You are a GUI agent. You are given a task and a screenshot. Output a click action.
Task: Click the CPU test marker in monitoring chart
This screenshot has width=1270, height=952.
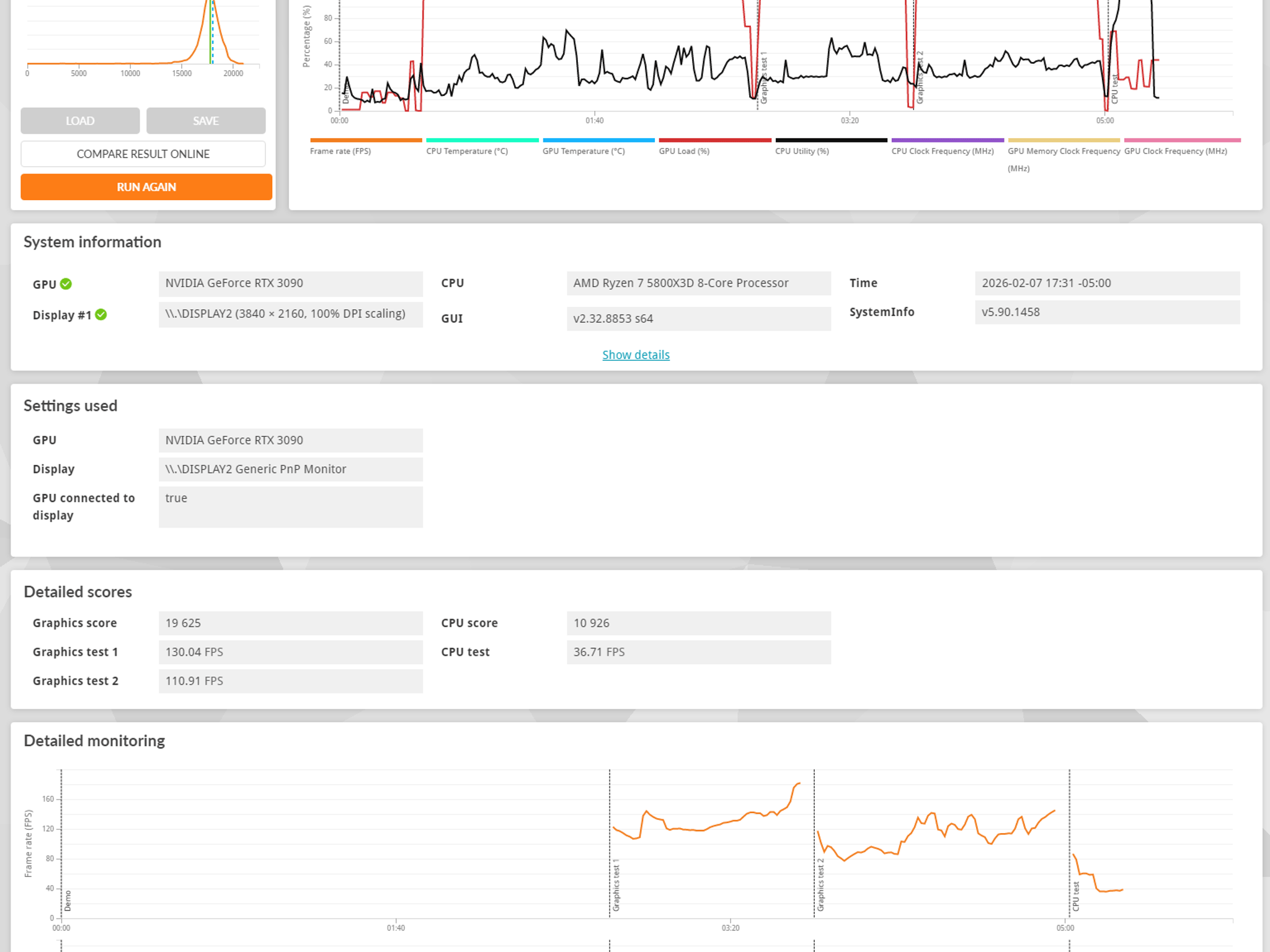click(x=1076, y=896)
